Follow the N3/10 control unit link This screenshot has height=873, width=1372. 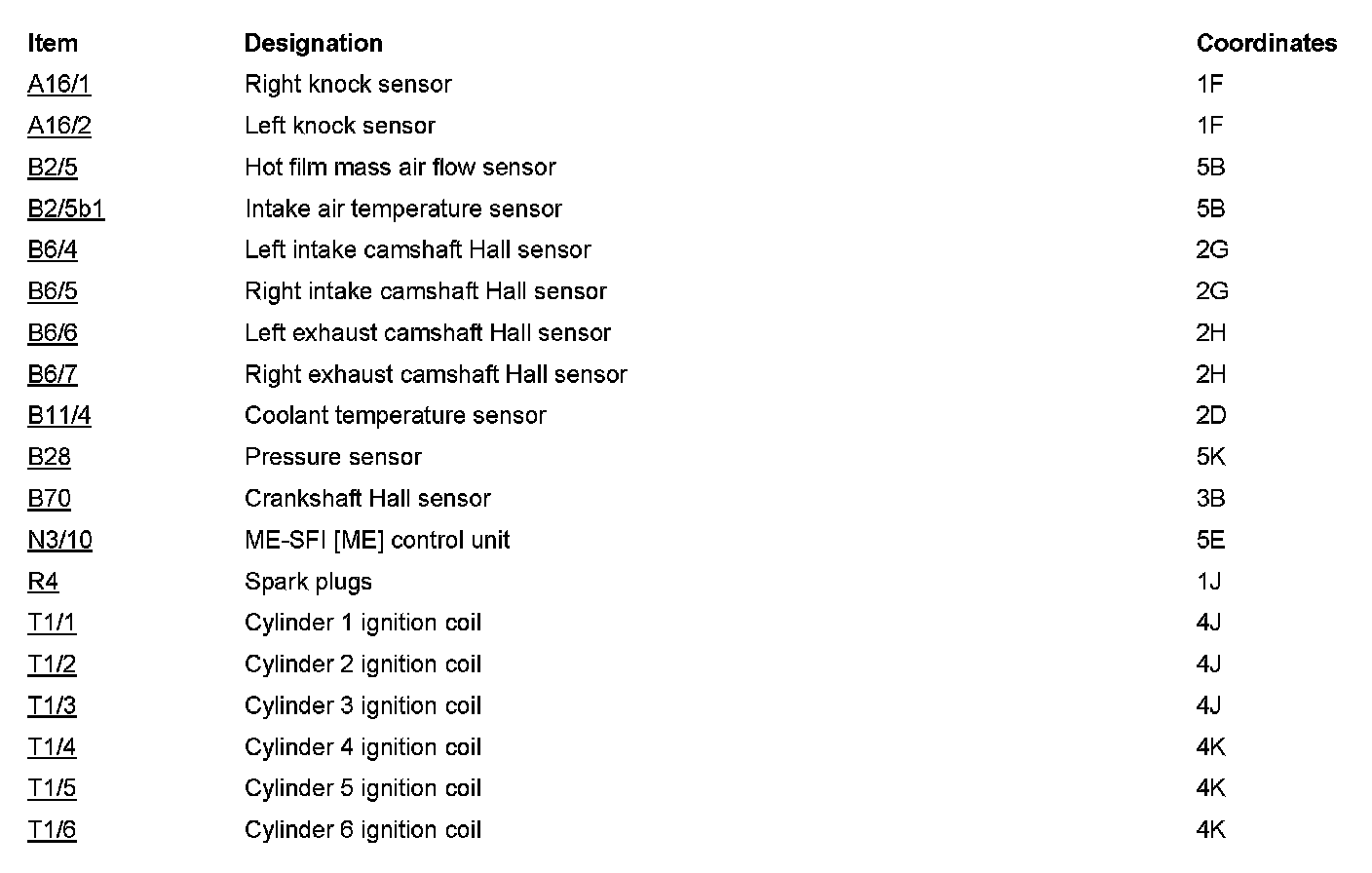pyautogui.click(x=59, y=540)
